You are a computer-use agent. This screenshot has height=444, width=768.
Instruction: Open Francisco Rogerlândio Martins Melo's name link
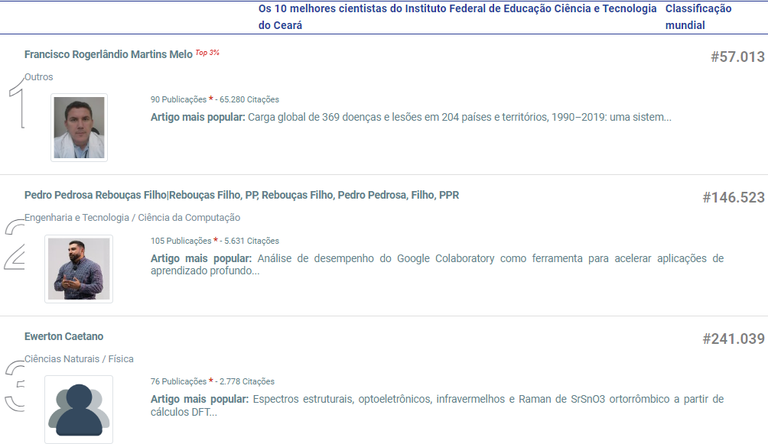pyautogui.click(x=108, y=54)
